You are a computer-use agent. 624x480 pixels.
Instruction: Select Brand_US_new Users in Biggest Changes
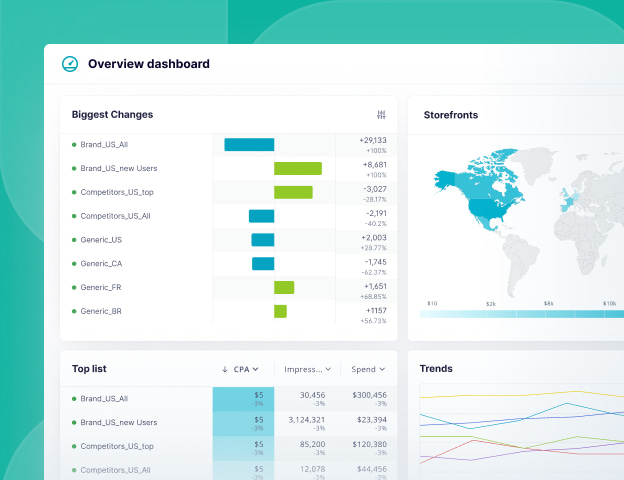(x=118, y=168)
